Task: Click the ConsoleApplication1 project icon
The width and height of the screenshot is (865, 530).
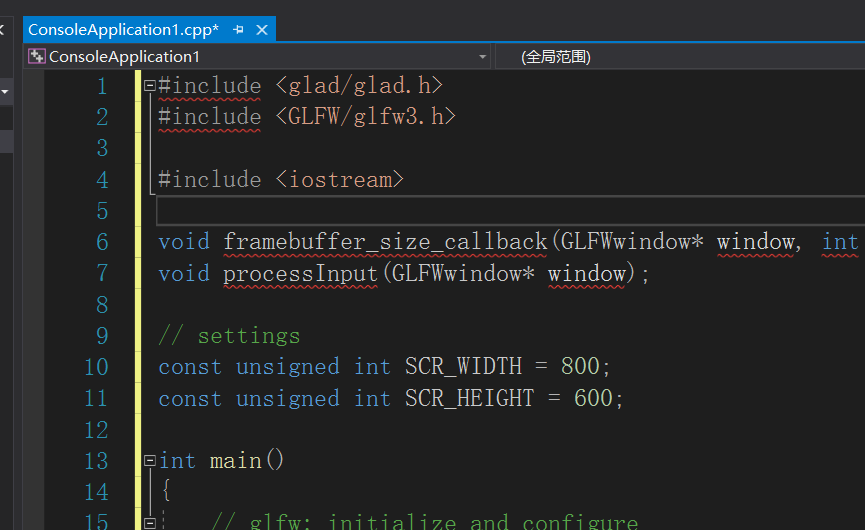Action: point(36,56)
